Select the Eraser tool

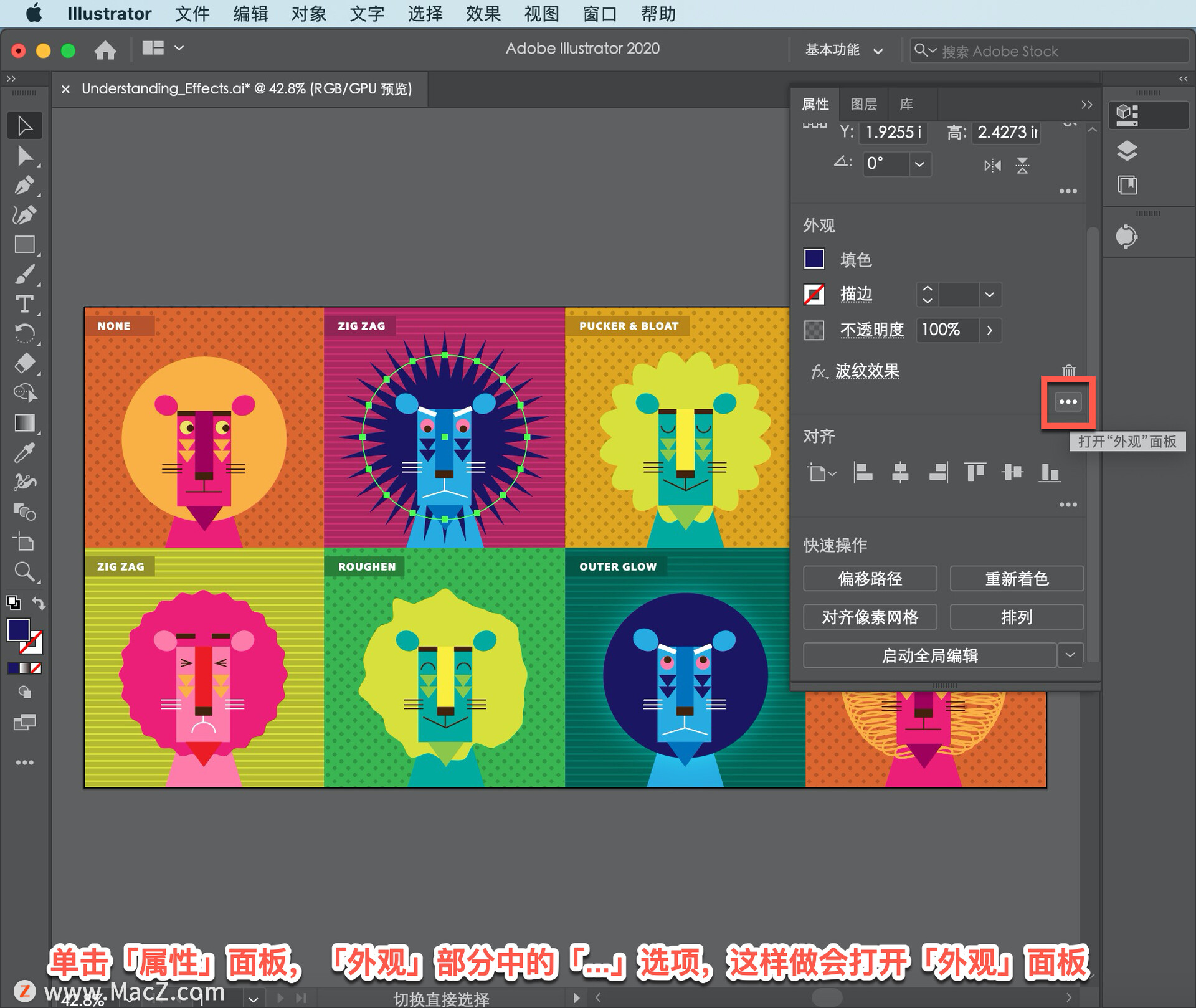pos(25,363)
